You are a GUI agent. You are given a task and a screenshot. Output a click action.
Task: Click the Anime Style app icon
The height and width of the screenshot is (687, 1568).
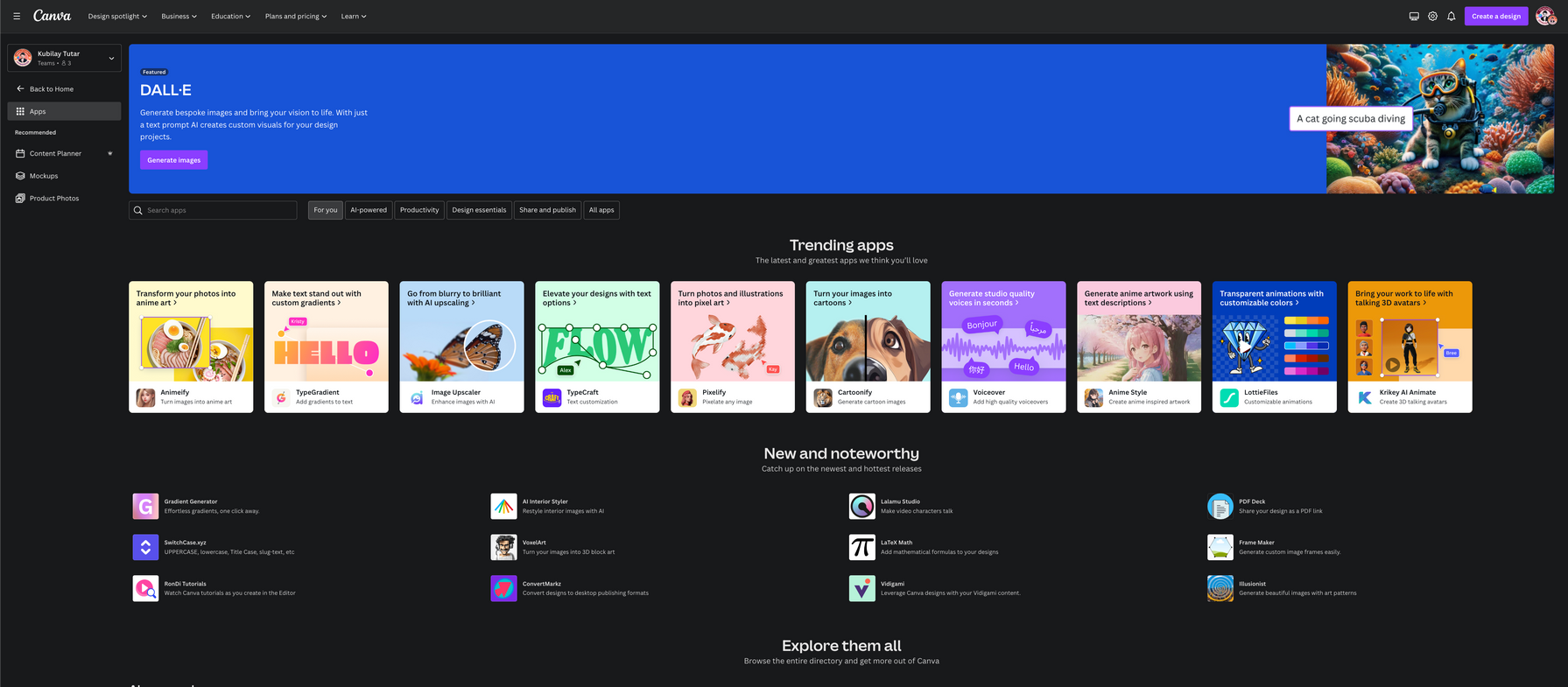point(1094,398)
